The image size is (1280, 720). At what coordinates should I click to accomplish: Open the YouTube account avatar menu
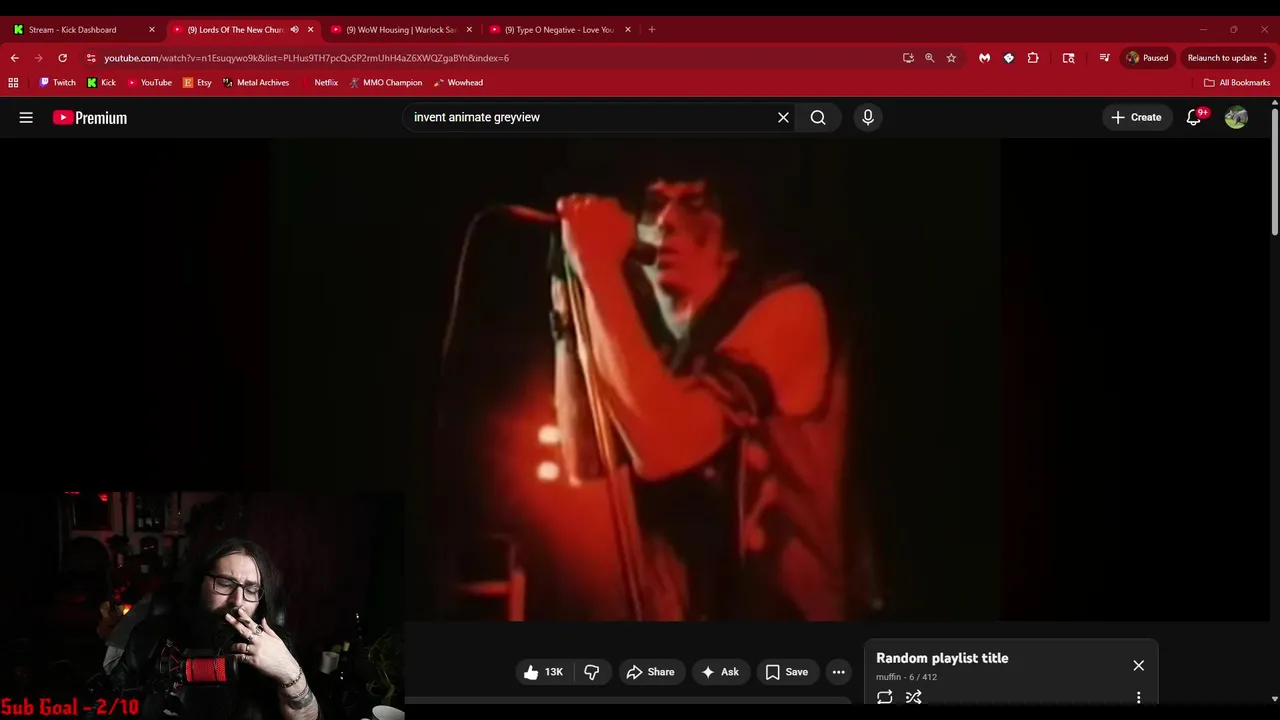click(1236, 118)
